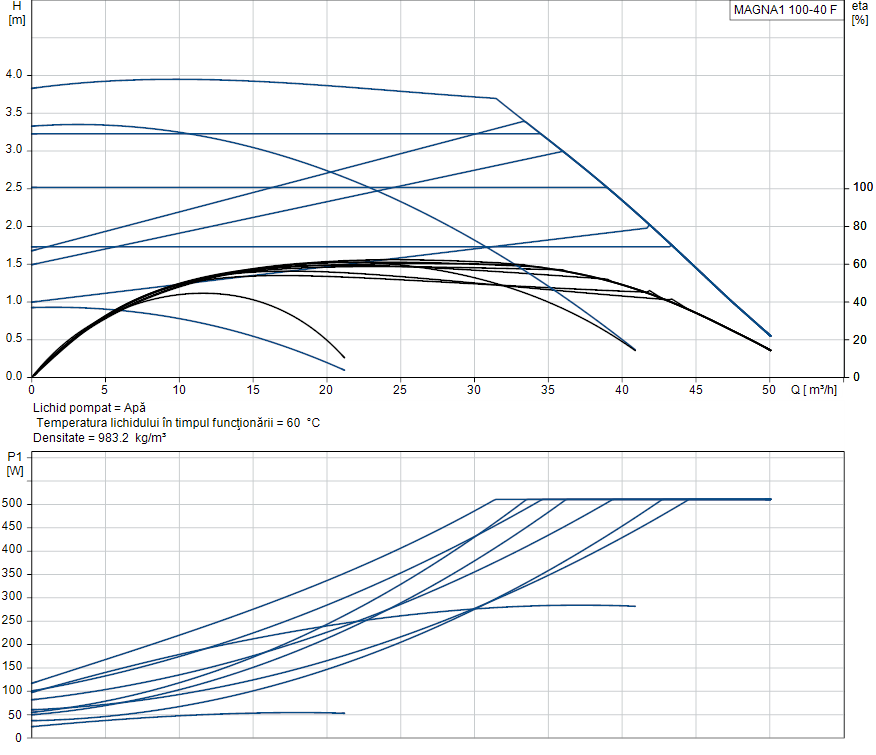Click the P1 [W] axis title
This screenshot has width=876, height=755.
click(x=14, y=461)
